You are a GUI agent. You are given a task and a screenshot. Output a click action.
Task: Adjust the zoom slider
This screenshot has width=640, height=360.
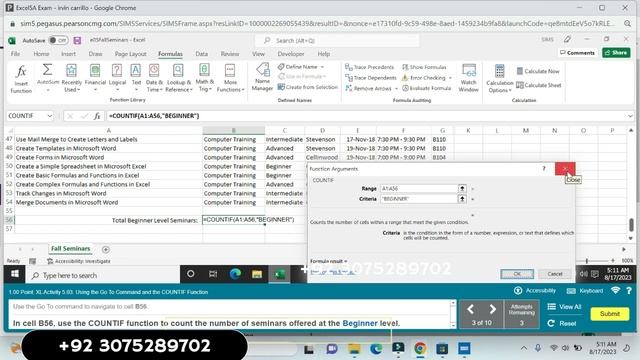587,261
